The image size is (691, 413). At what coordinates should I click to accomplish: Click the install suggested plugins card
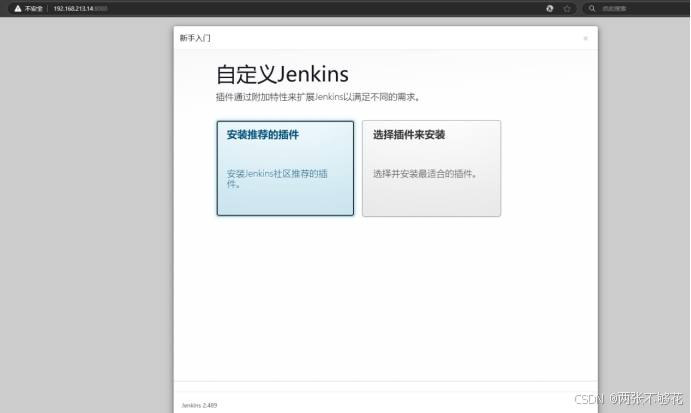[x=285, y=168]
